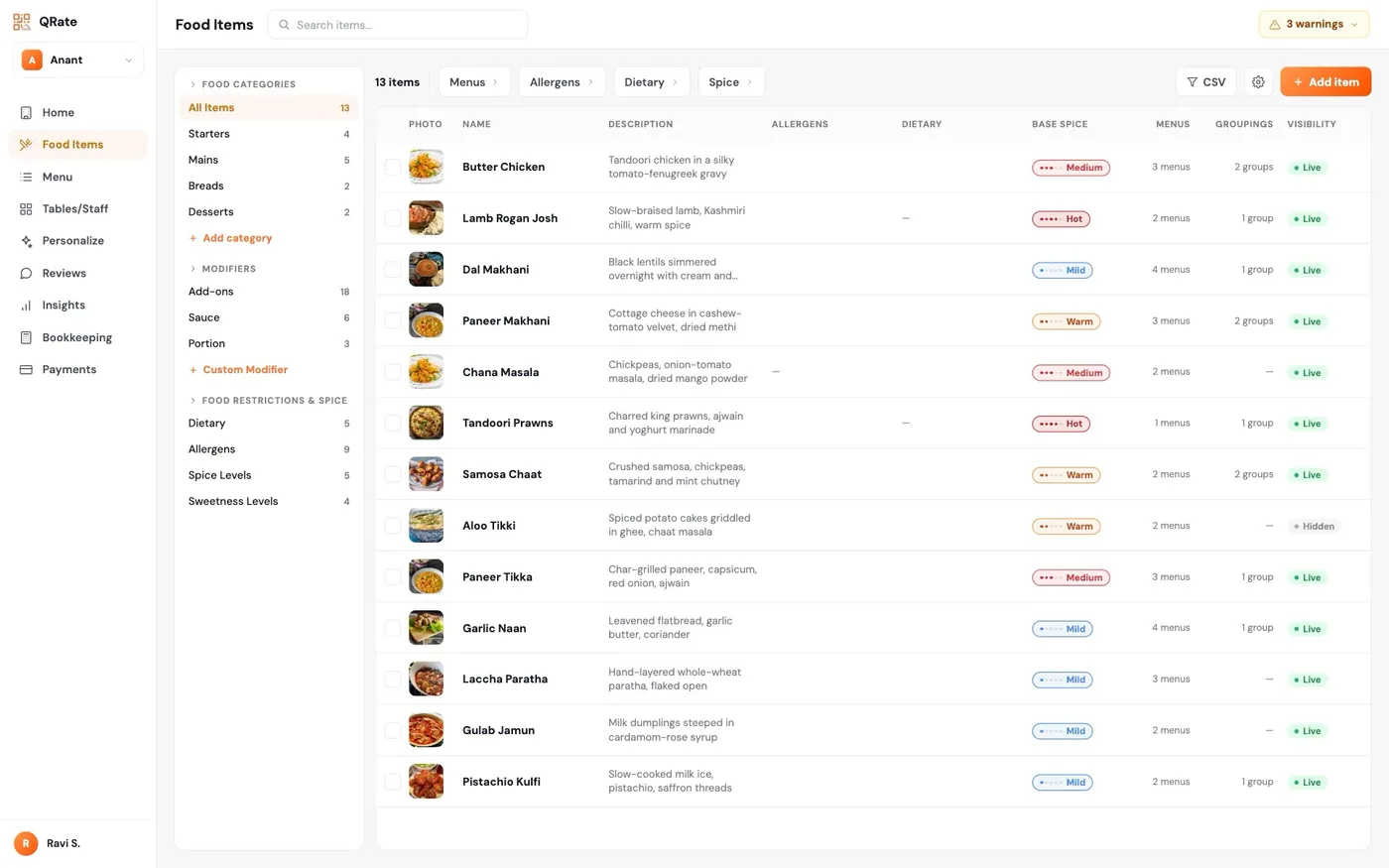Click the Search items input field

pyautogui.click(x=397, y=25)
